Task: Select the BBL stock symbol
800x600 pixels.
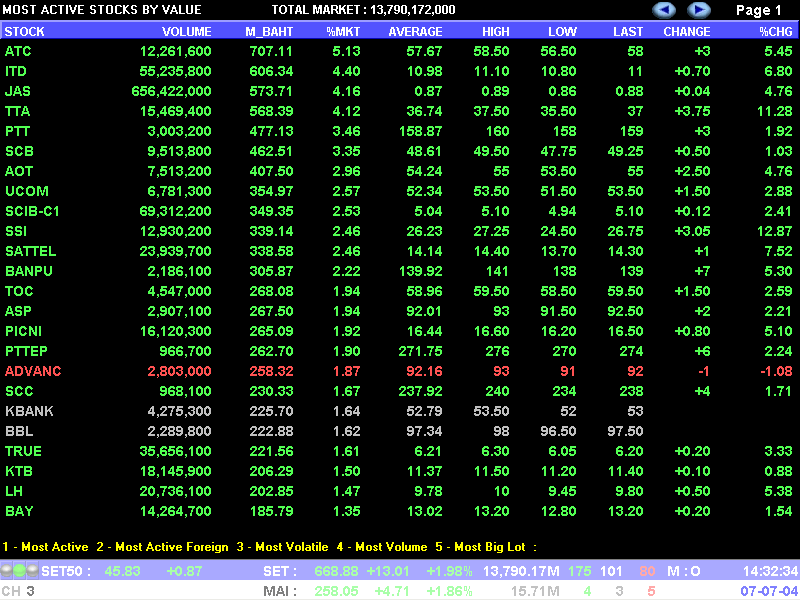Action: (x=19, y=431)
